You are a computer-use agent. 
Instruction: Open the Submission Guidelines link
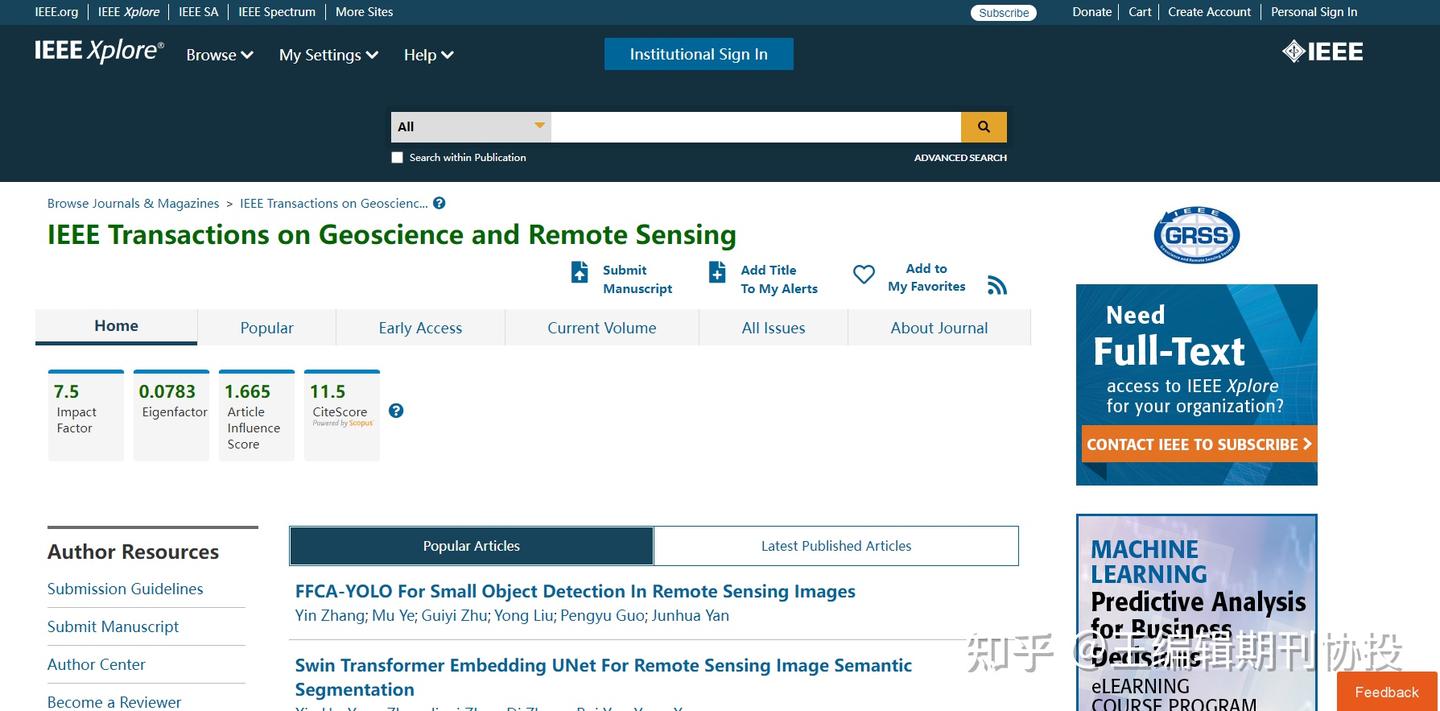(x=125, y=589)
